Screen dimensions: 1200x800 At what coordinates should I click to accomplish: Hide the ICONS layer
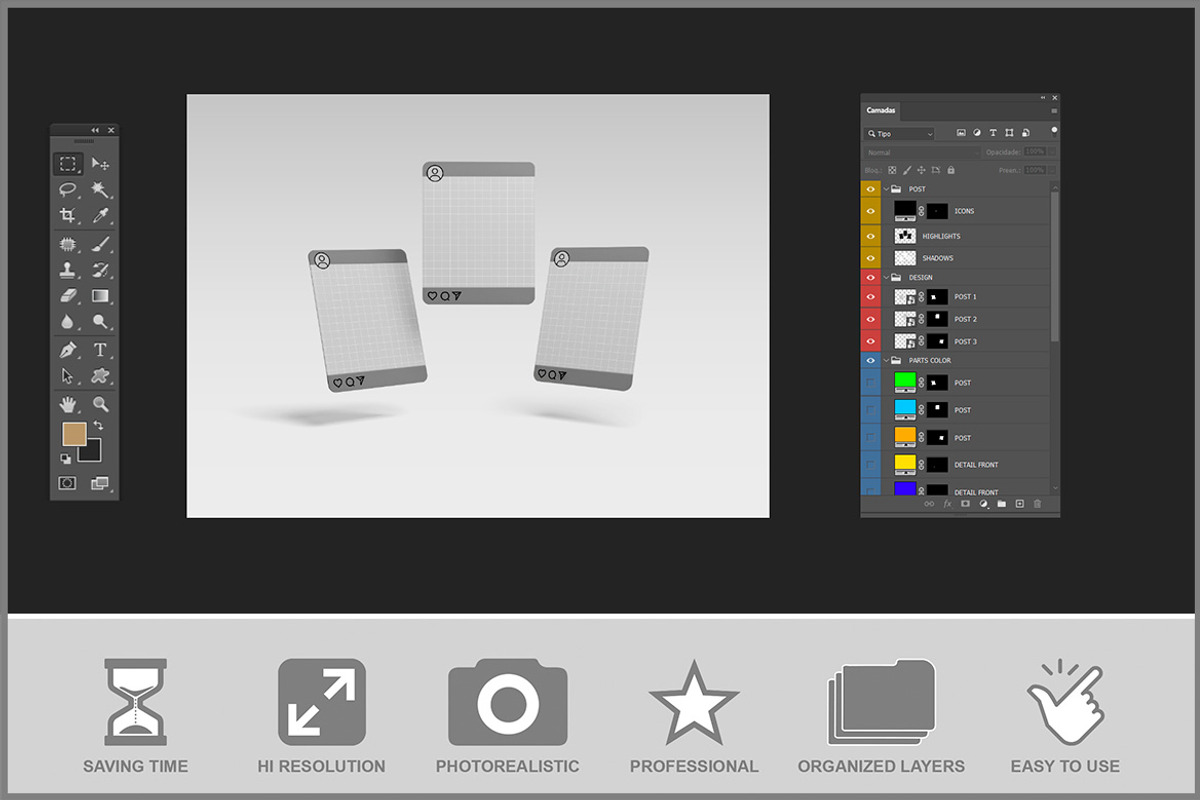click(x=871, y=211)
